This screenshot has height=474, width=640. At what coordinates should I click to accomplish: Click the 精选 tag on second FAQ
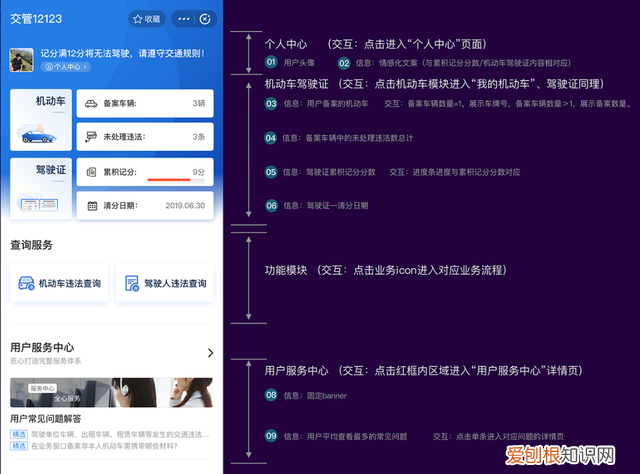click(x=19, y=446)
